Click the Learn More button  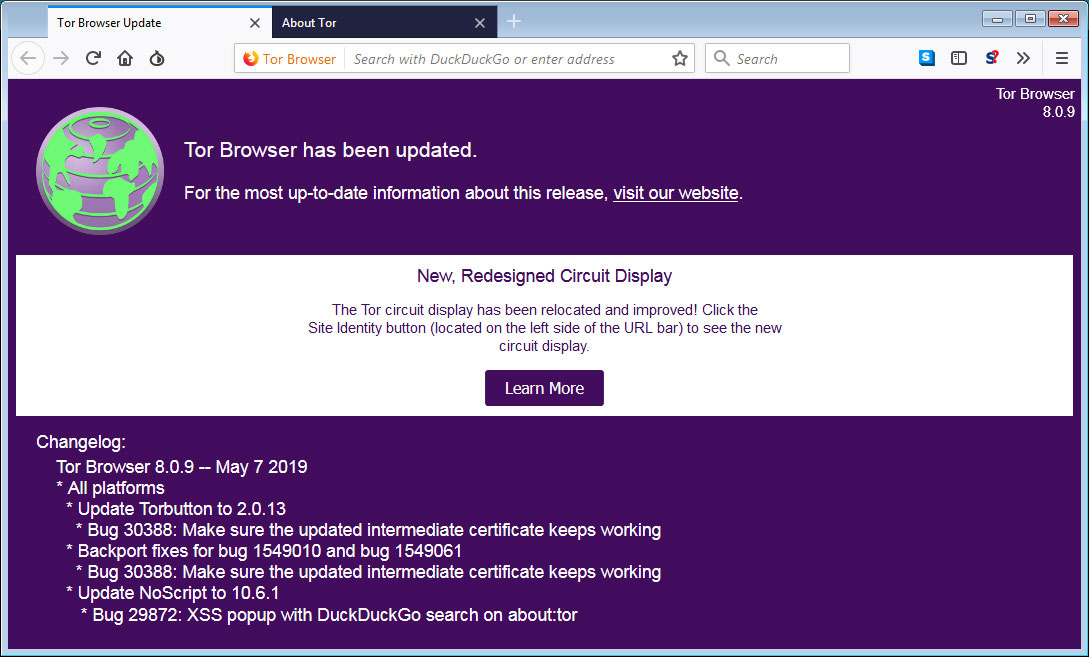tap(544, 388)
